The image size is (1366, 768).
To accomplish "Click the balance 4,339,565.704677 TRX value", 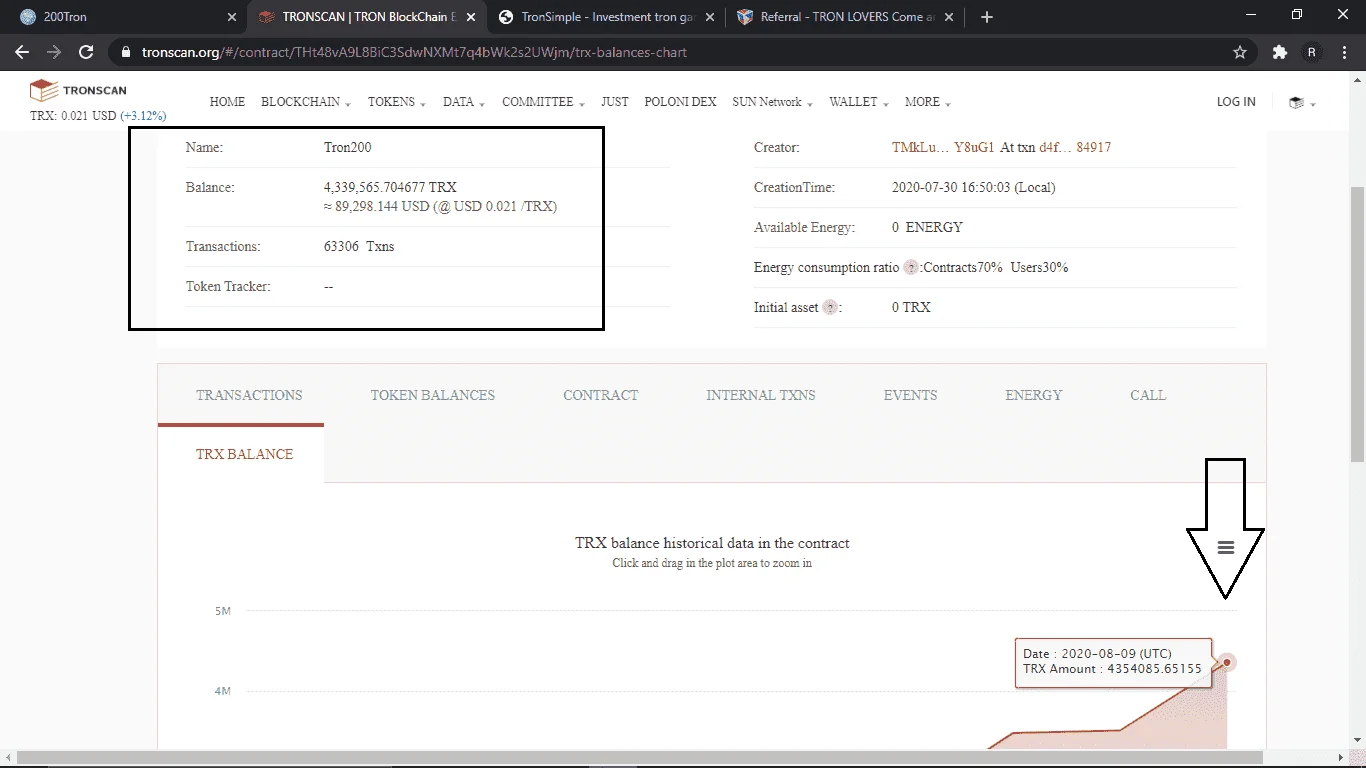I will (x=390, y=187).
